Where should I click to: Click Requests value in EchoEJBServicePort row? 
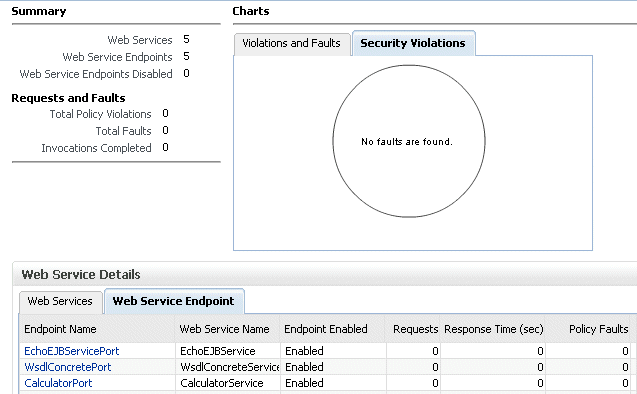[435, 351]
